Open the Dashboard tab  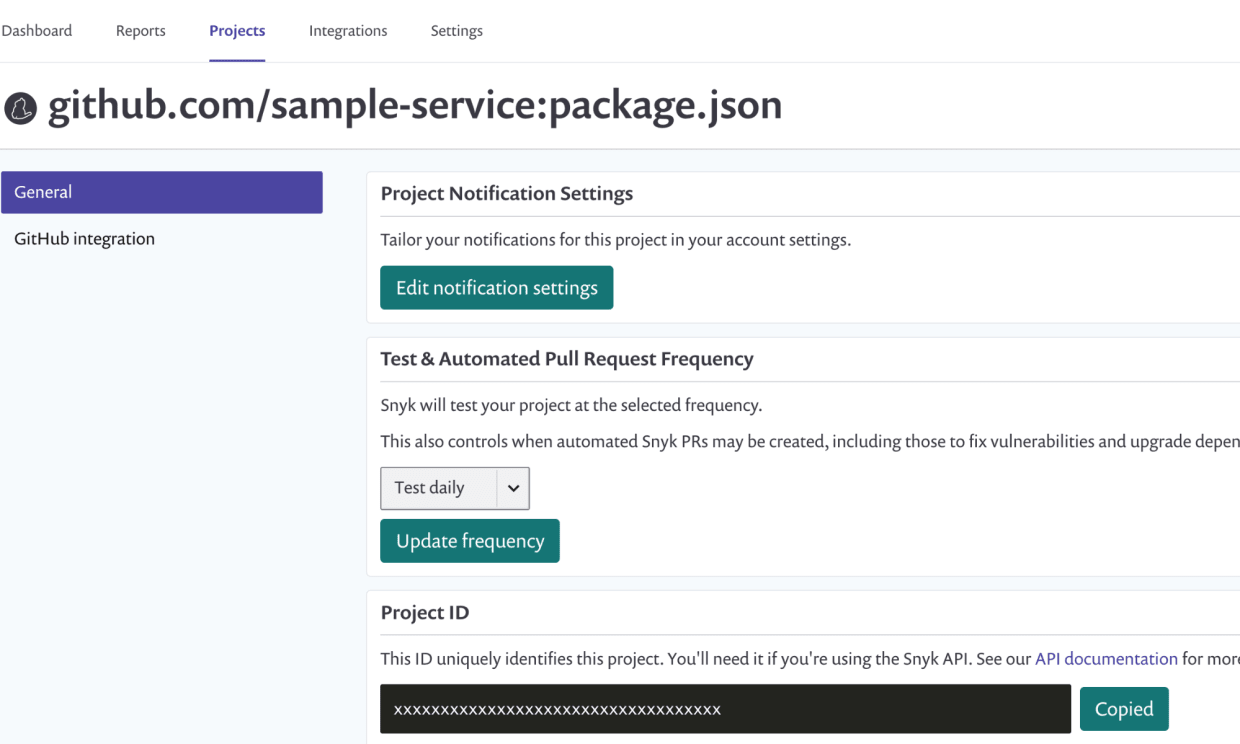click(36, 31)
